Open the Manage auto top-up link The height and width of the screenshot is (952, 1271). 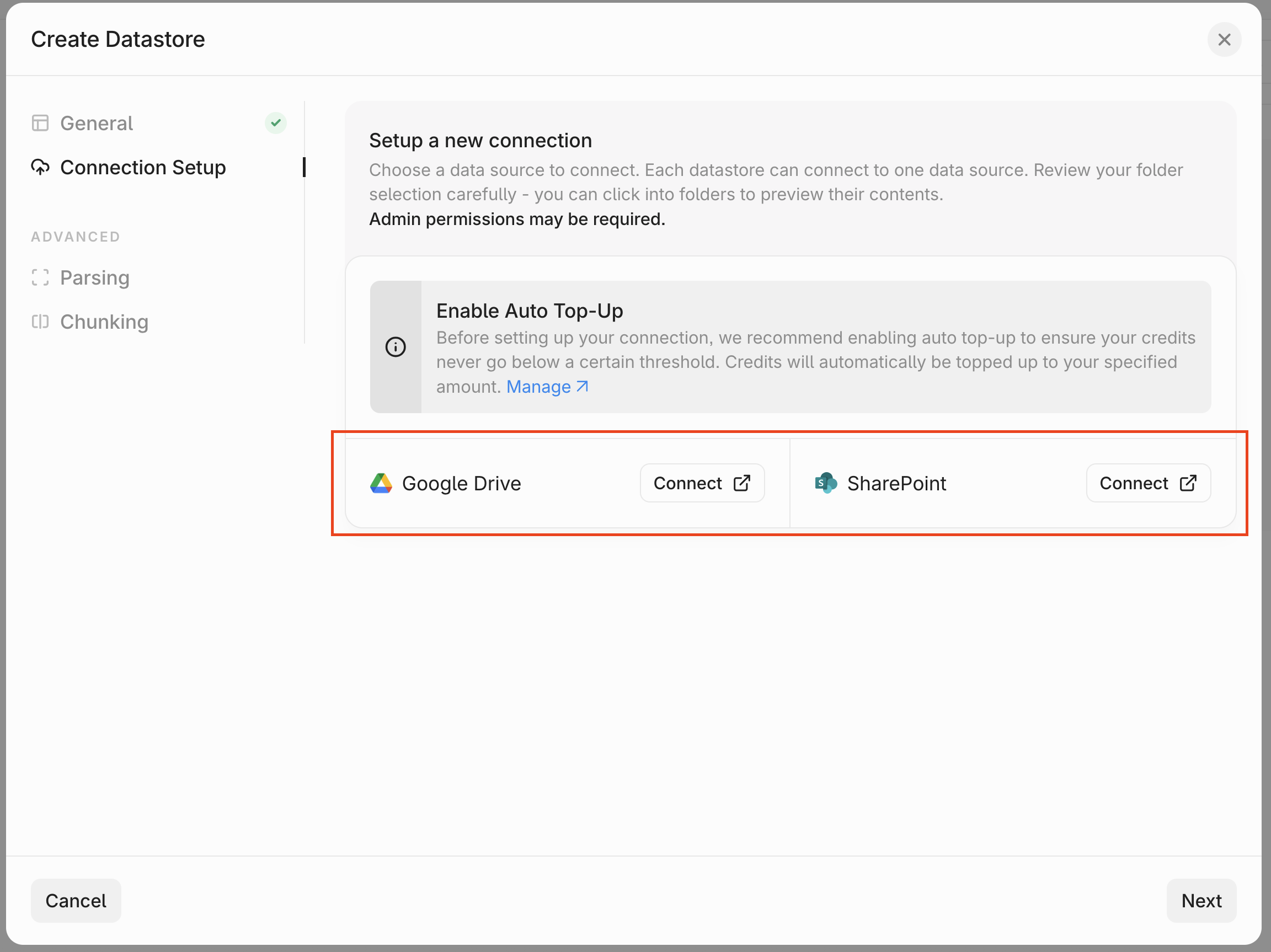coord(547,387)
